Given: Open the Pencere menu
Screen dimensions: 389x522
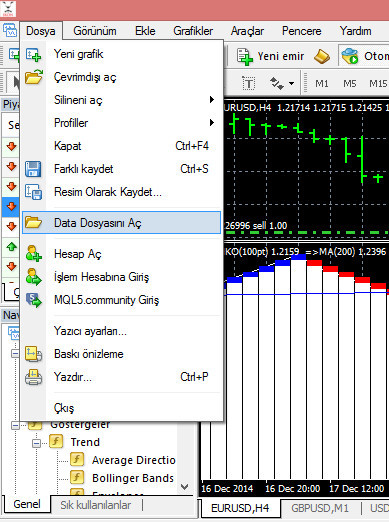Looking at the screenshot, I should point(301,31).
